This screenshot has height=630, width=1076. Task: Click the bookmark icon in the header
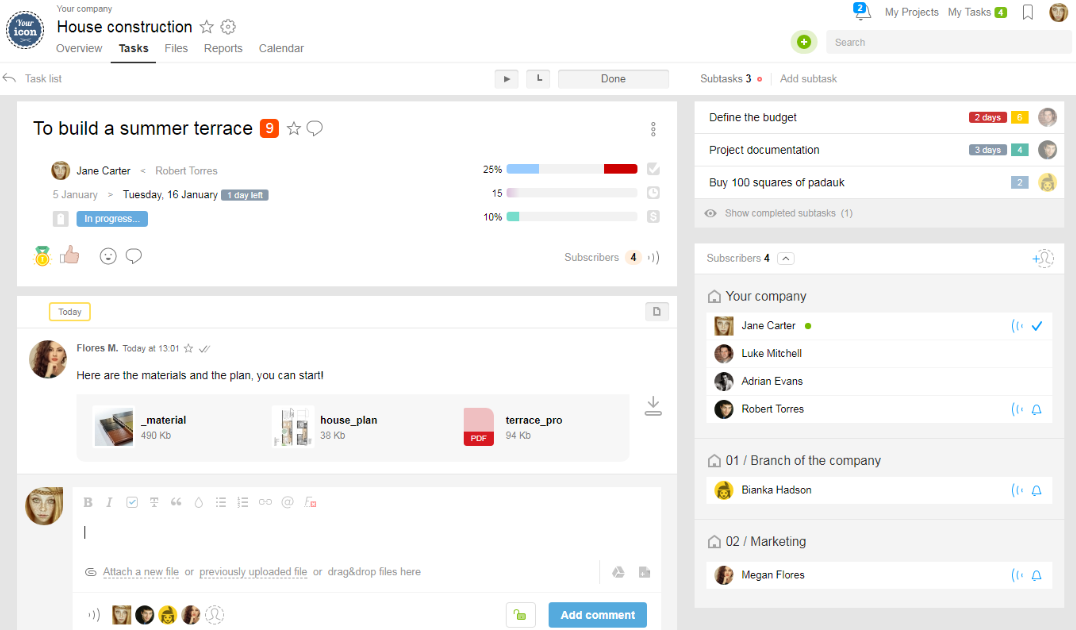click(x=1027, y=12)
